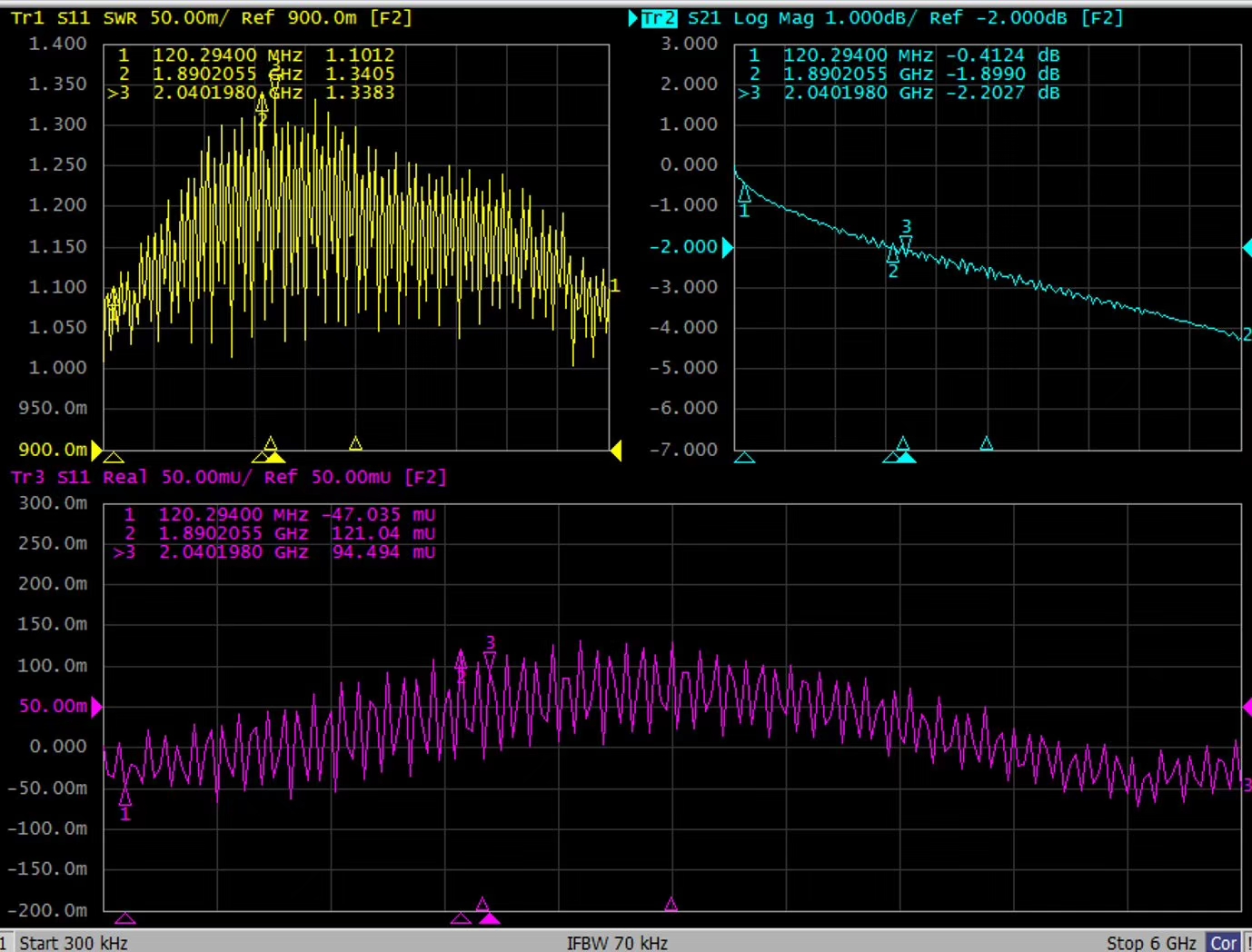Click cyan reference arrow at -2.000 level
This screenshot has height=952, width=1252.
pyautogui.click(x=727, y=247)
